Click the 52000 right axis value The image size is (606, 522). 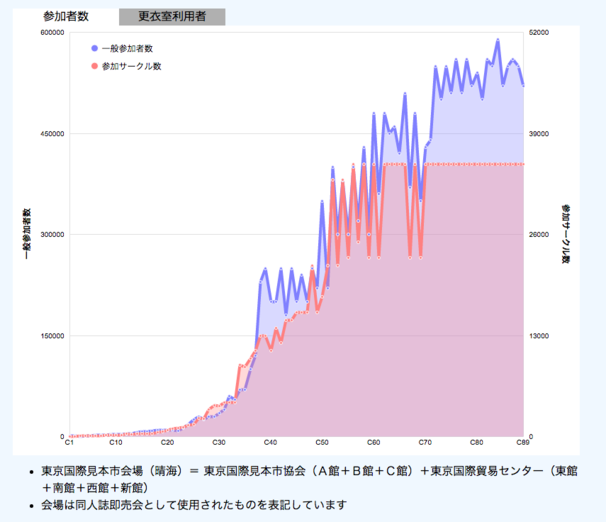[539, 33]
